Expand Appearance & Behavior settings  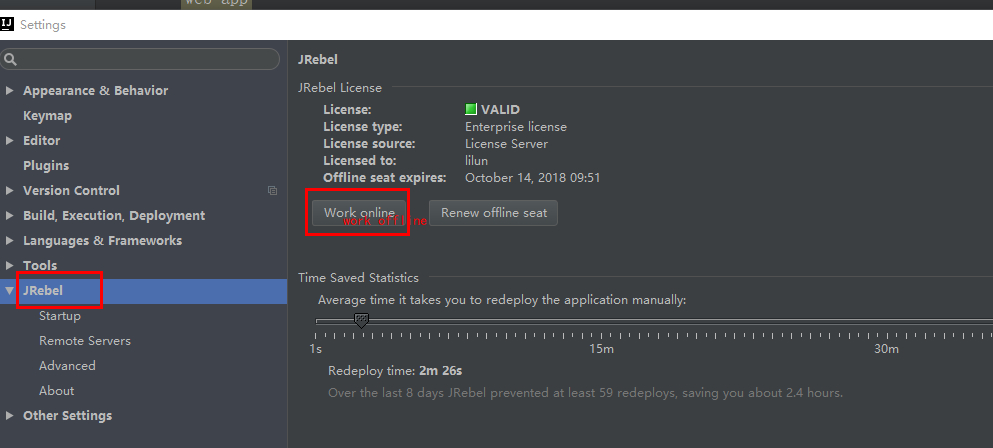tap(9, 91)
